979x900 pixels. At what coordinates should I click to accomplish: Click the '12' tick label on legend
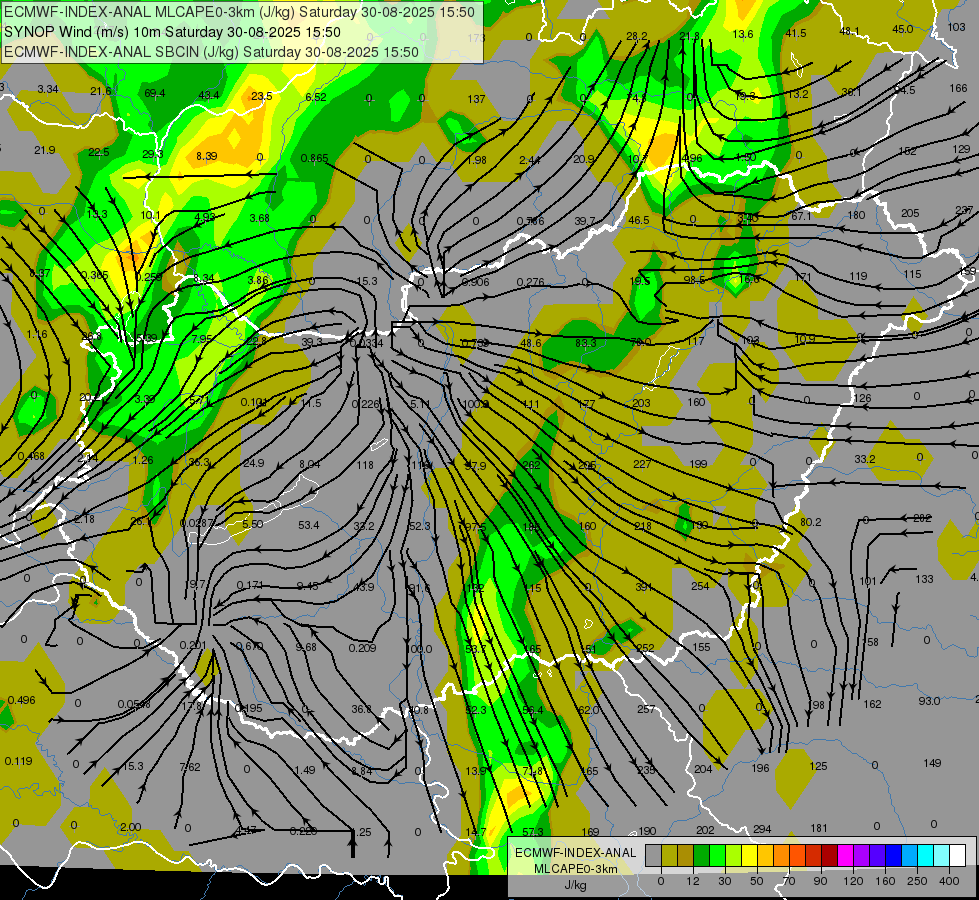tap(692, 881)
